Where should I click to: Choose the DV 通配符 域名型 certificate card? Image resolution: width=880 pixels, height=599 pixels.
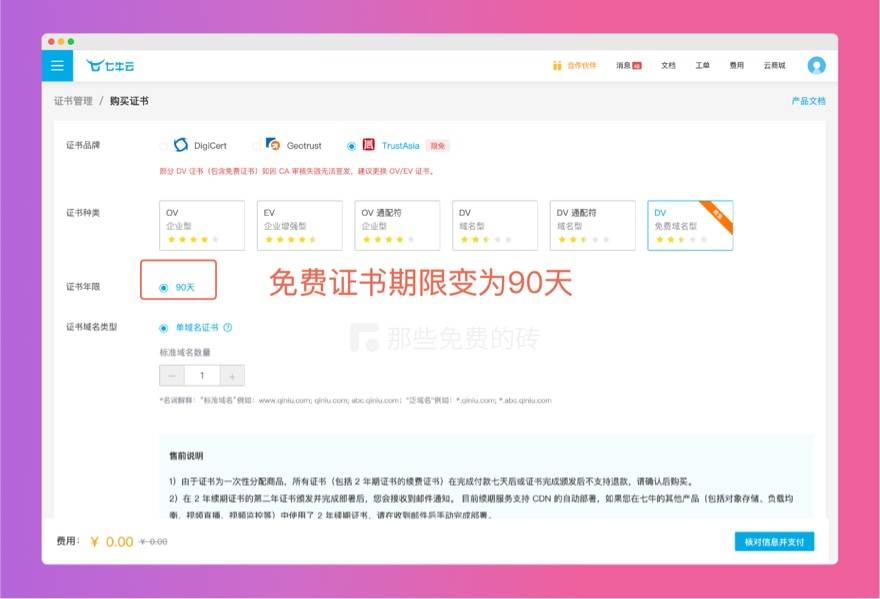pyautogui.click(x=593, y=225)
